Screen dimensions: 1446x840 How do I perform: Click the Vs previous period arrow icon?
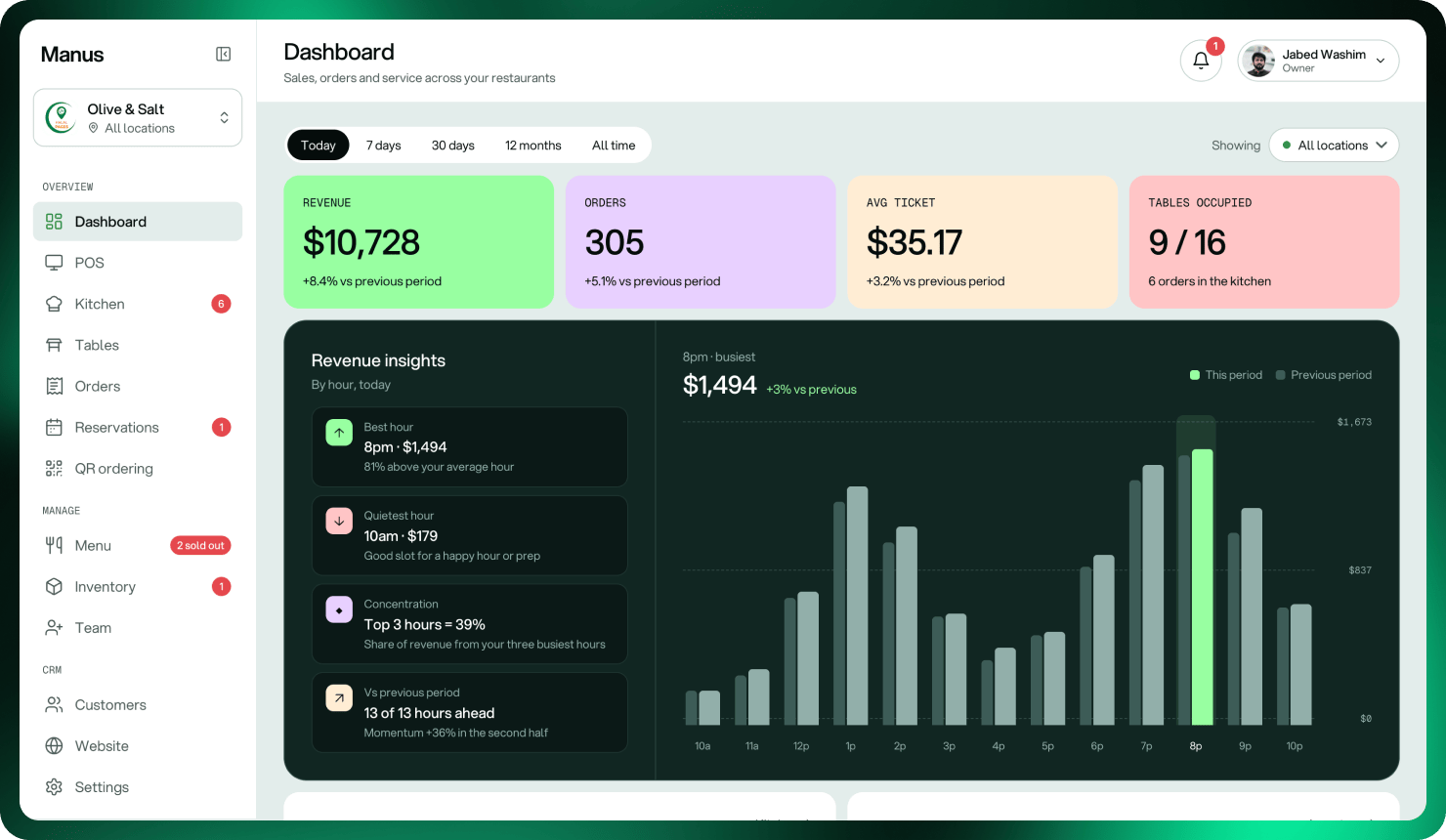click(x=339, y=697)
